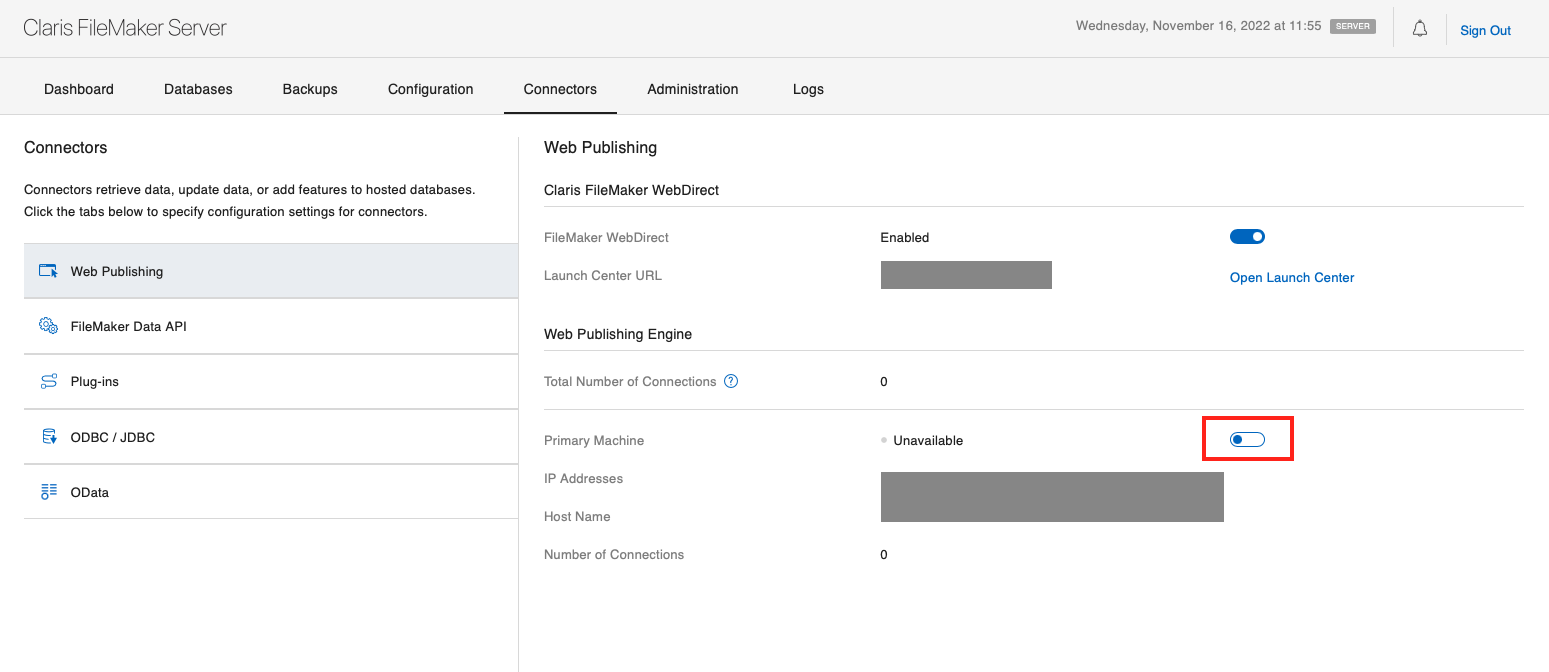This screenshot has width=1549, height=672.
Task: Open the notifications bell icon
Action: coord(1419,29)
